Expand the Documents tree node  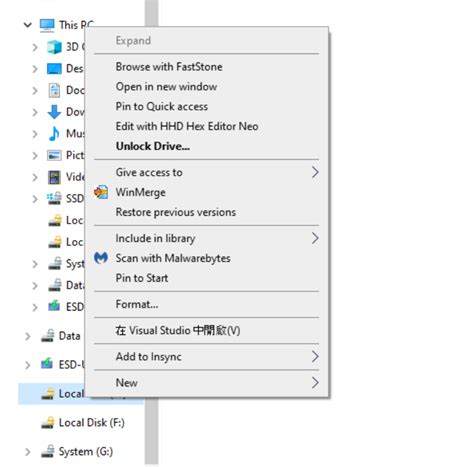point(35,91)
